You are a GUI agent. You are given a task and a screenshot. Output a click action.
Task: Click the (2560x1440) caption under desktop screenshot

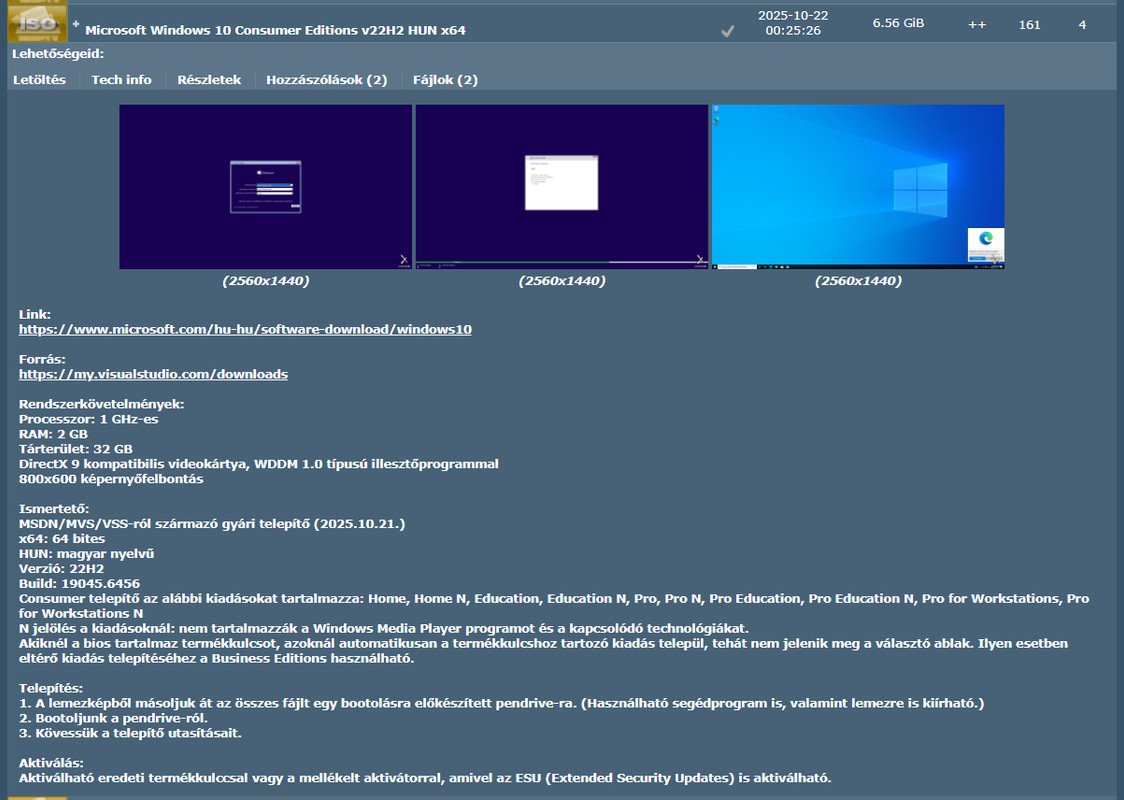coord(858,281)
